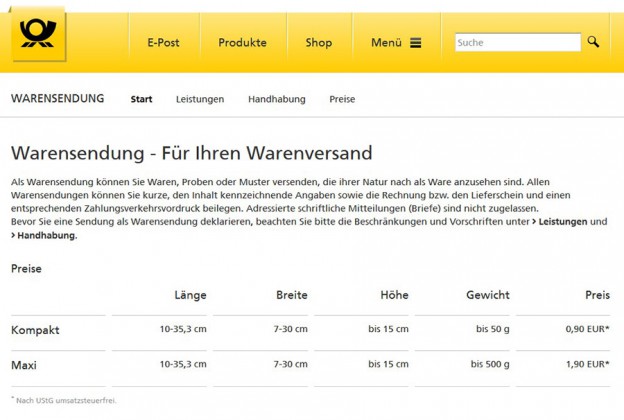The height and width of the screenshot is (420, 624).
Task: Open the Shop navigation item
Action: pyautogui.click(x=319, y=43)
